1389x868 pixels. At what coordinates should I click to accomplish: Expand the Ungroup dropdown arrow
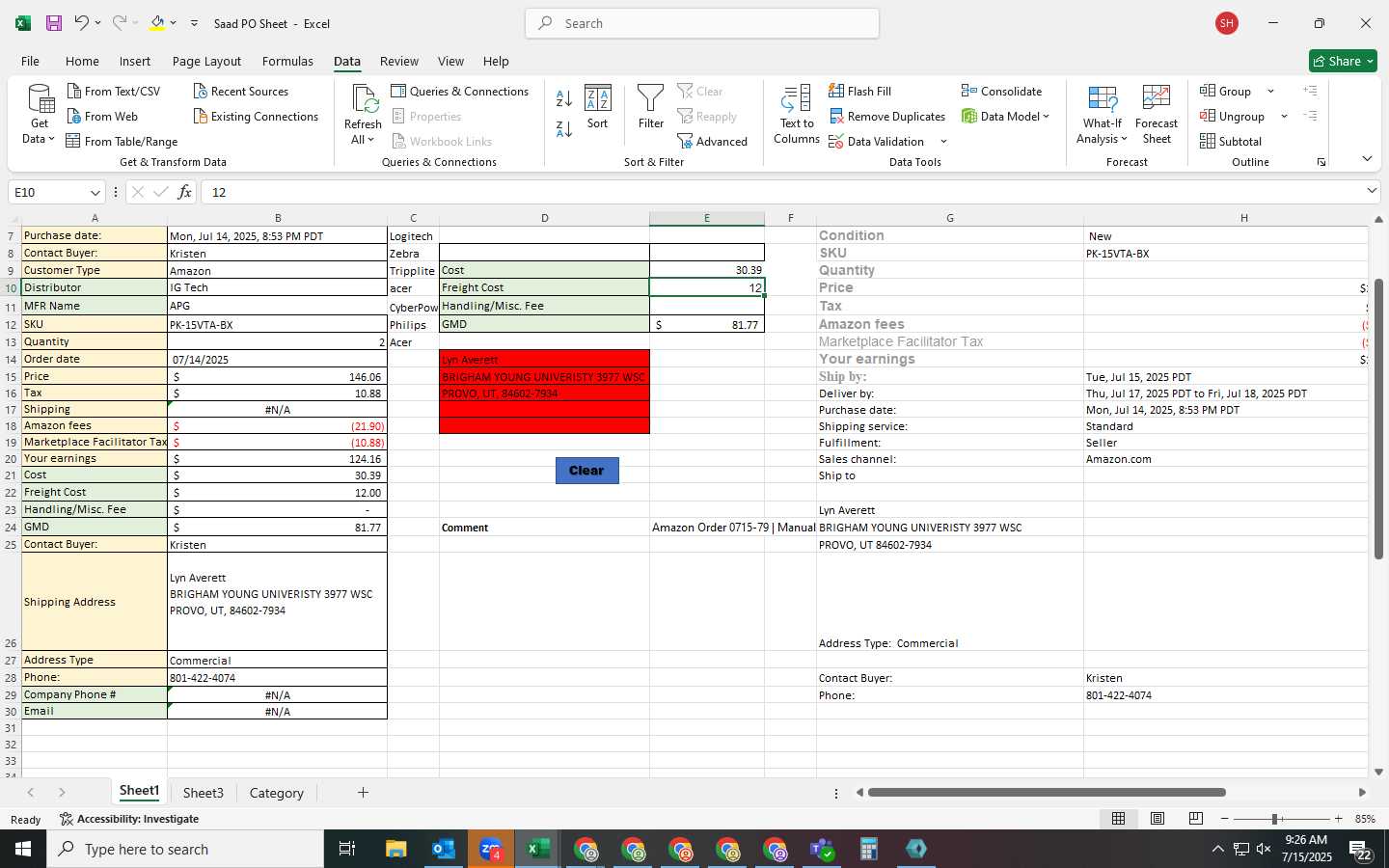(x=1284, y=116)
